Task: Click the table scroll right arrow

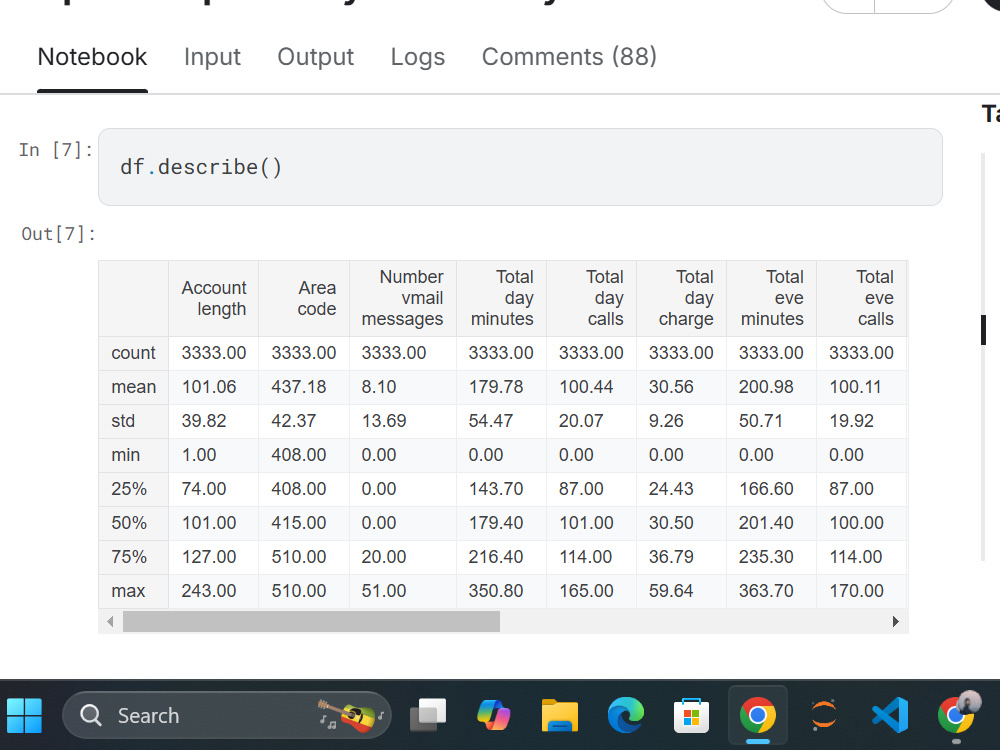Action: (895, 621)
